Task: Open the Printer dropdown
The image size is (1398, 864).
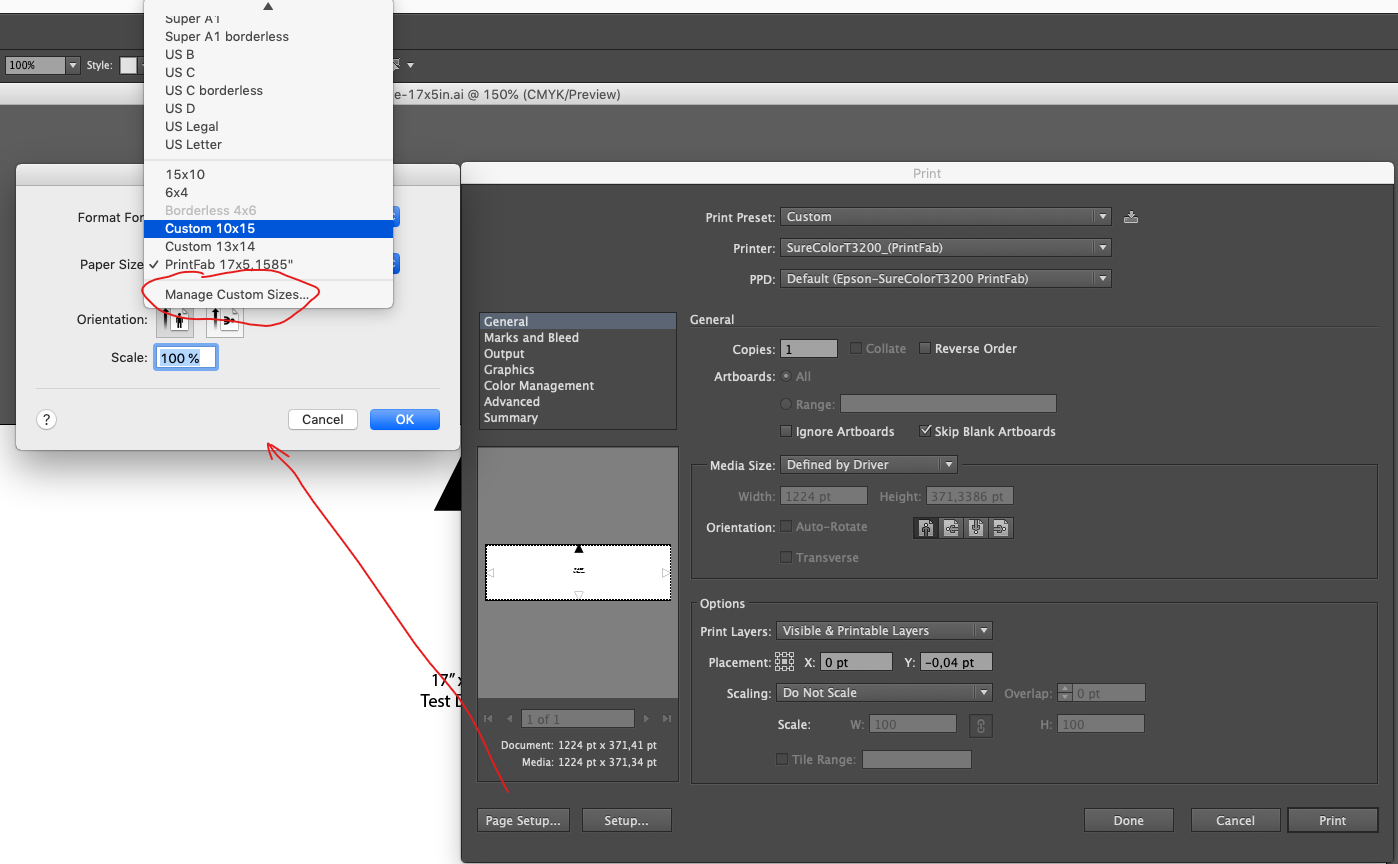Action: [x=945, y=248]
